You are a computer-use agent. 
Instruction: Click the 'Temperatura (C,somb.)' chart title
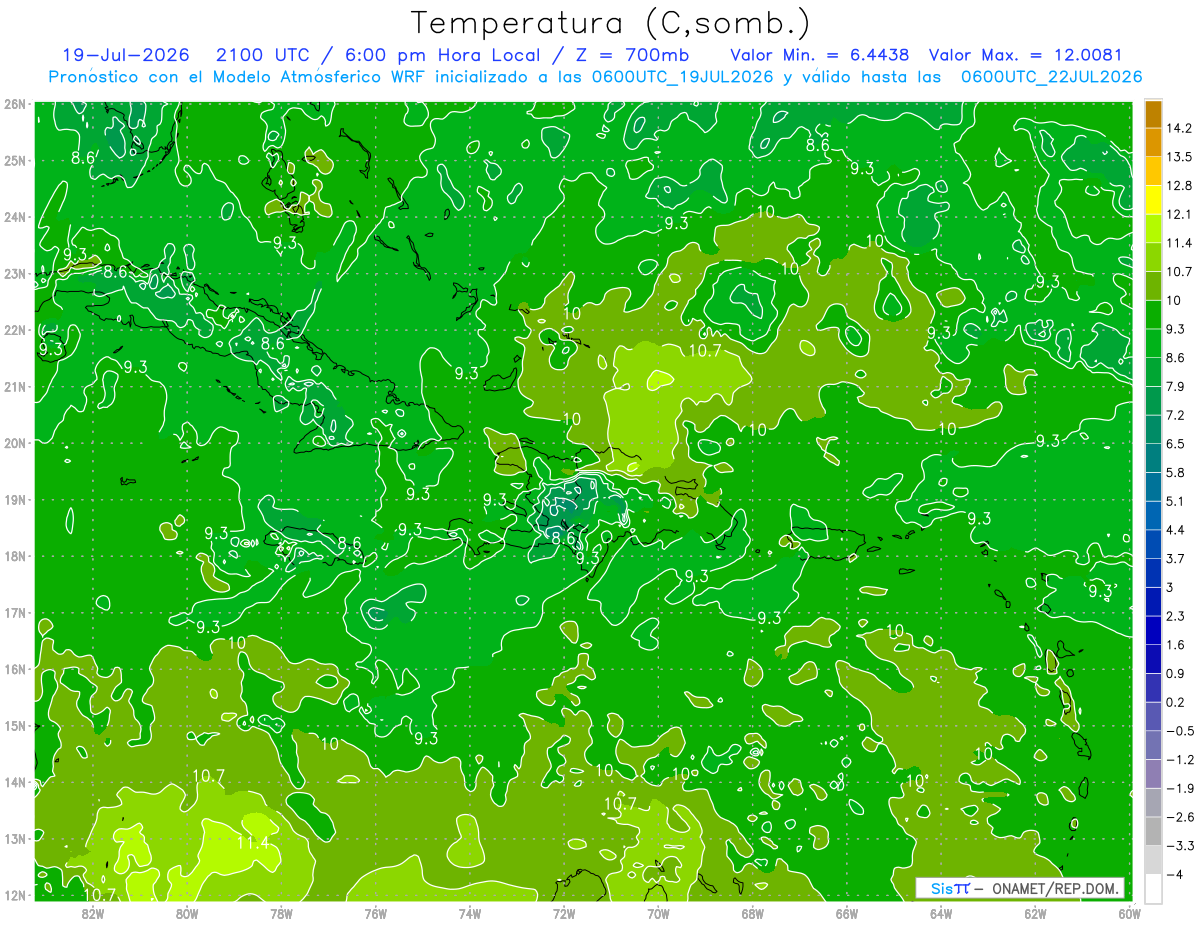tap(611, 23)
